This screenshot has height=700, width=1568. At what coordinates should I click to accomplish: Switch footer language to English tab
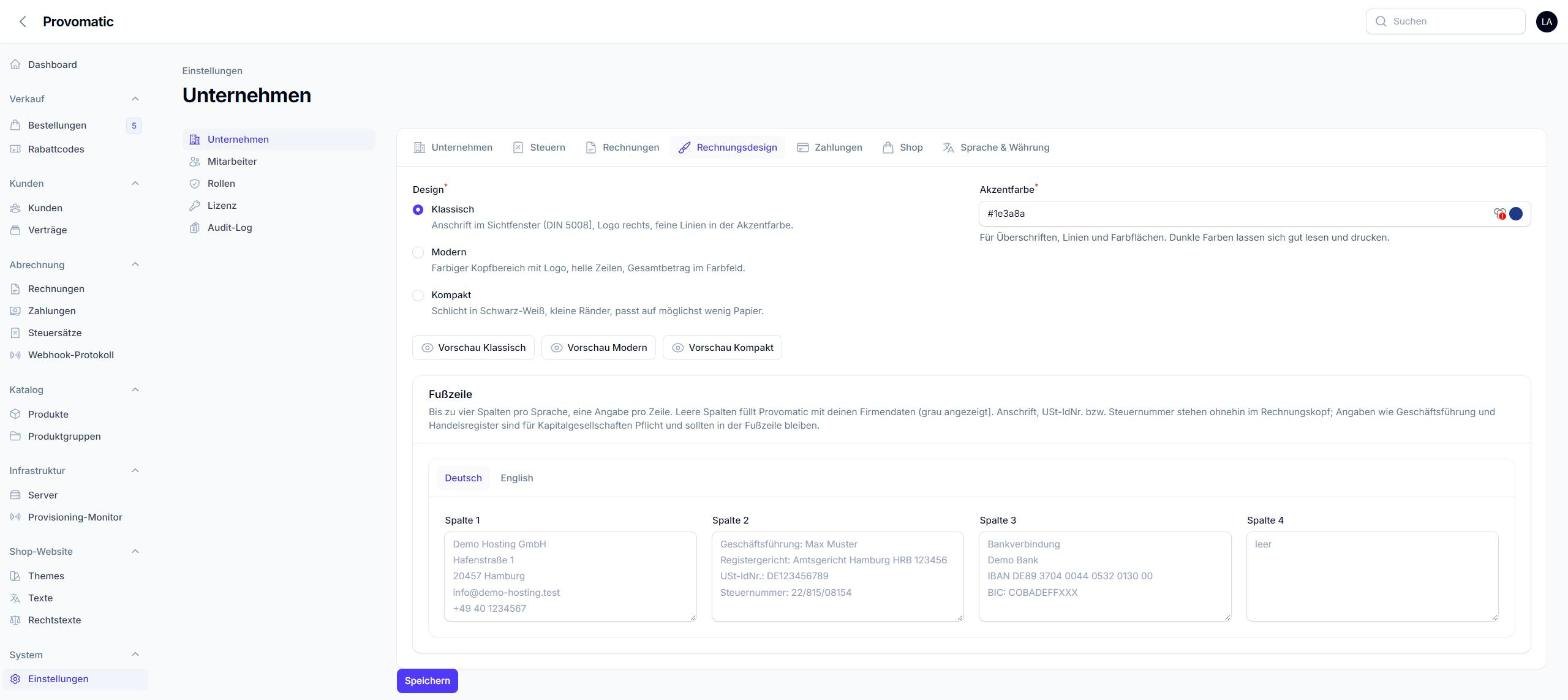tap(517, 478)
